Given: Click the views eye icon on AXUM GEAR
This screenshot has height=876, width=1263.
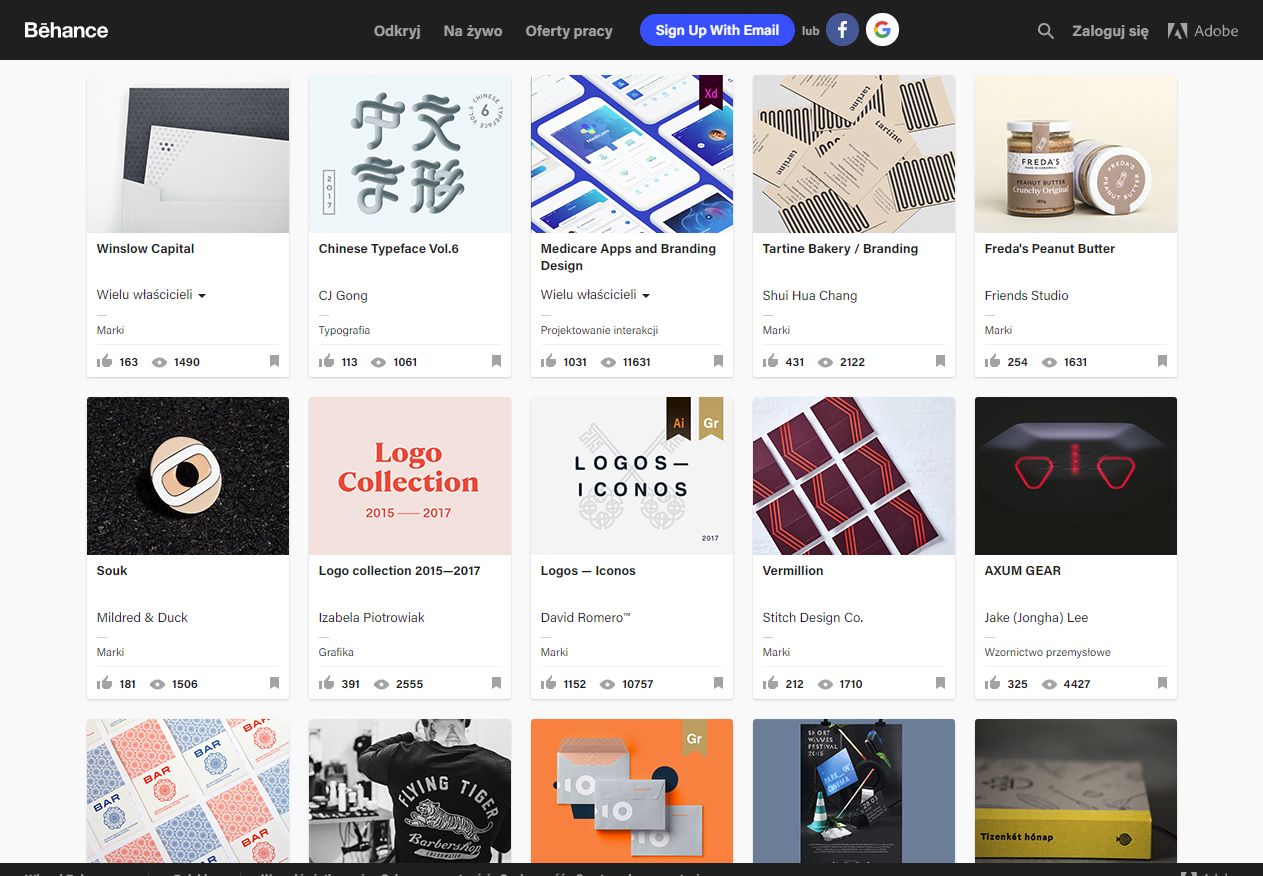Looking at the screenshot, I should (x=1050, y=685).
